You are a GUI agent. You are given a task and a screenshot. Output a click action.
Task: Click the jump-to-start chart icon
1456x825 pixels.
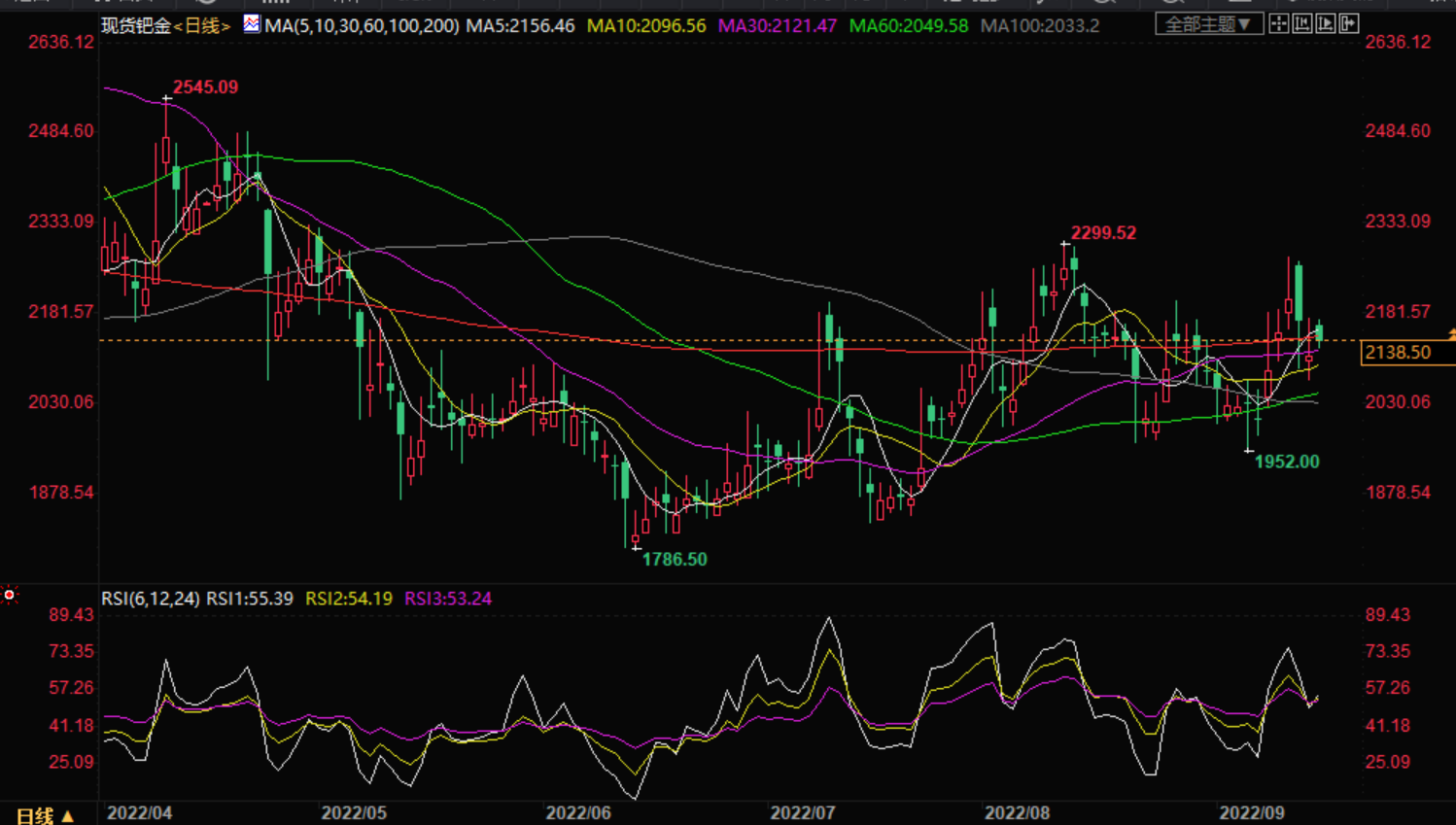pyautogui.click(x=1302, y=23)
